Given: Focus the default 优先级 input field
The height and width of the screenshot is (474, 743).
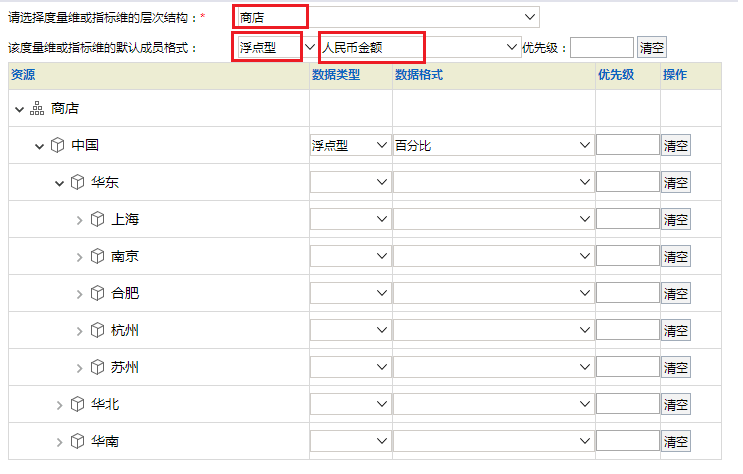Looking at the screenshot, I should (601, 47).
